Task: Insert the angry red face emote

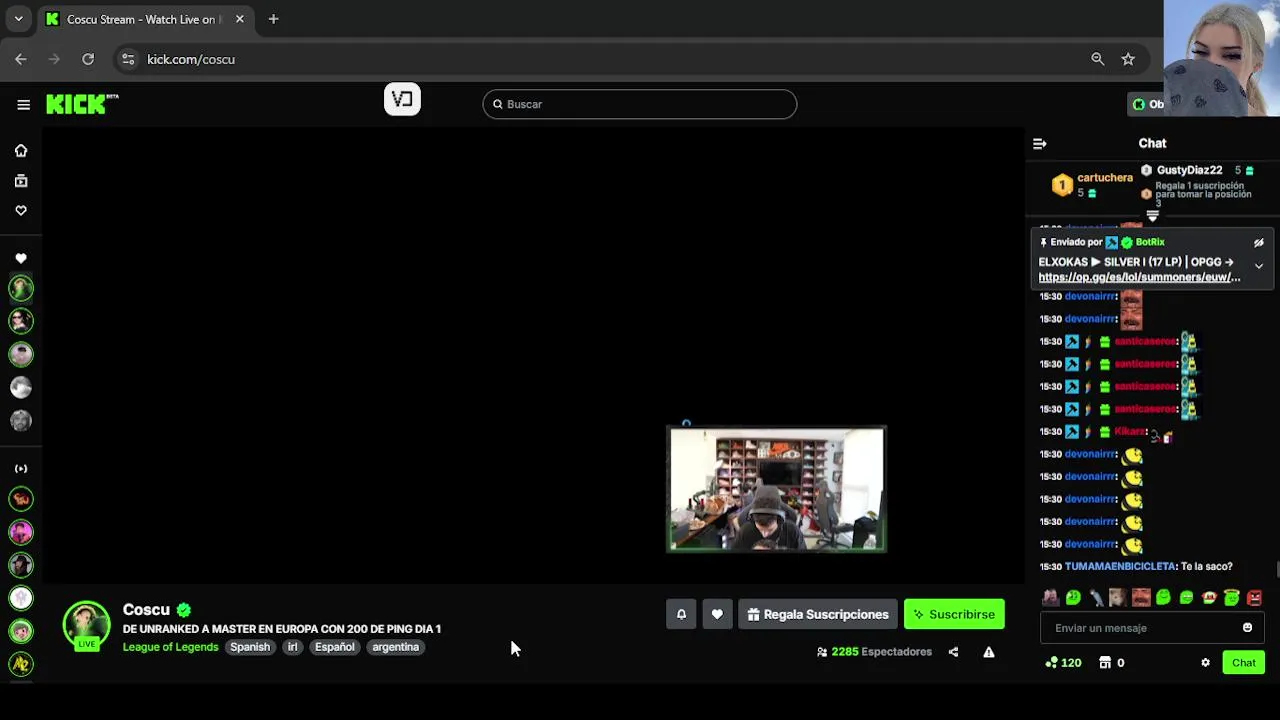Action: pyautogui.click(x=1255, y=598)
